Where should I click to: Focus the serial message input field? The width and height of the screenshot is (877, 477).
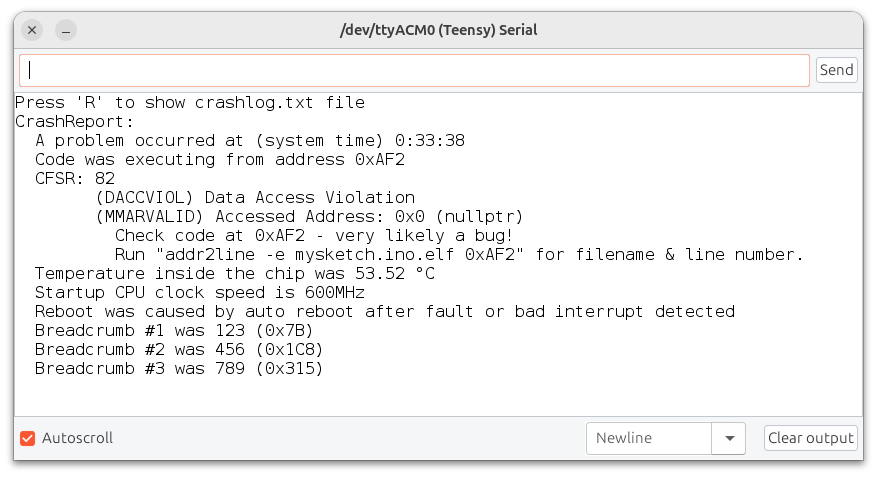tap(414, 70)
